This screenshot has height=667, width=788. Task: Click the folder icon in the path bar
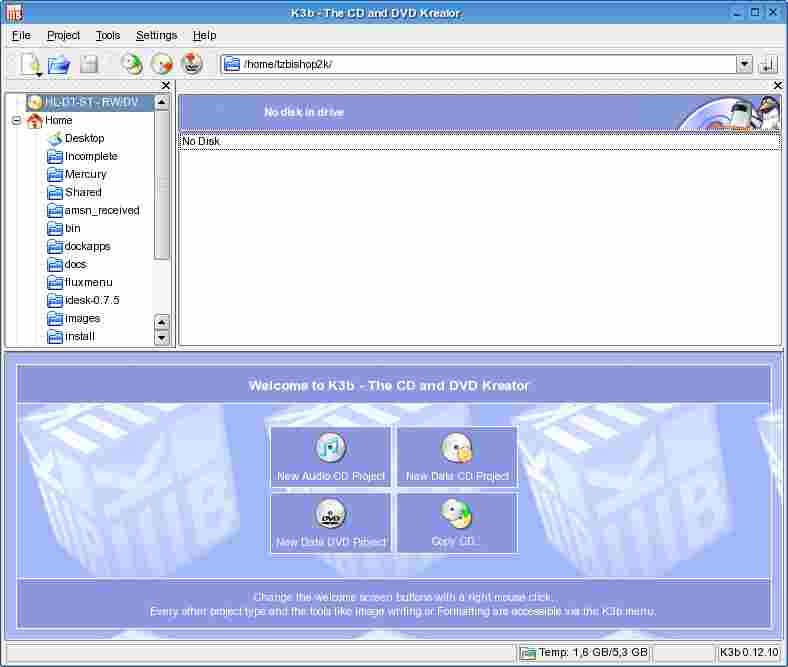[x=232, y=64]
